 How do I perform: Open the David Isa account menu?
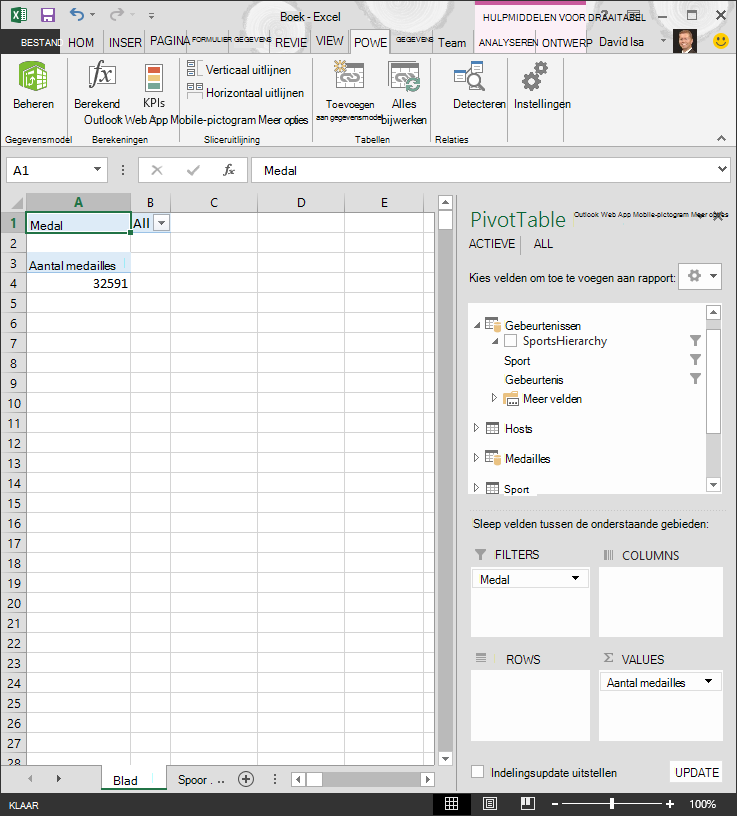[631, 42]
